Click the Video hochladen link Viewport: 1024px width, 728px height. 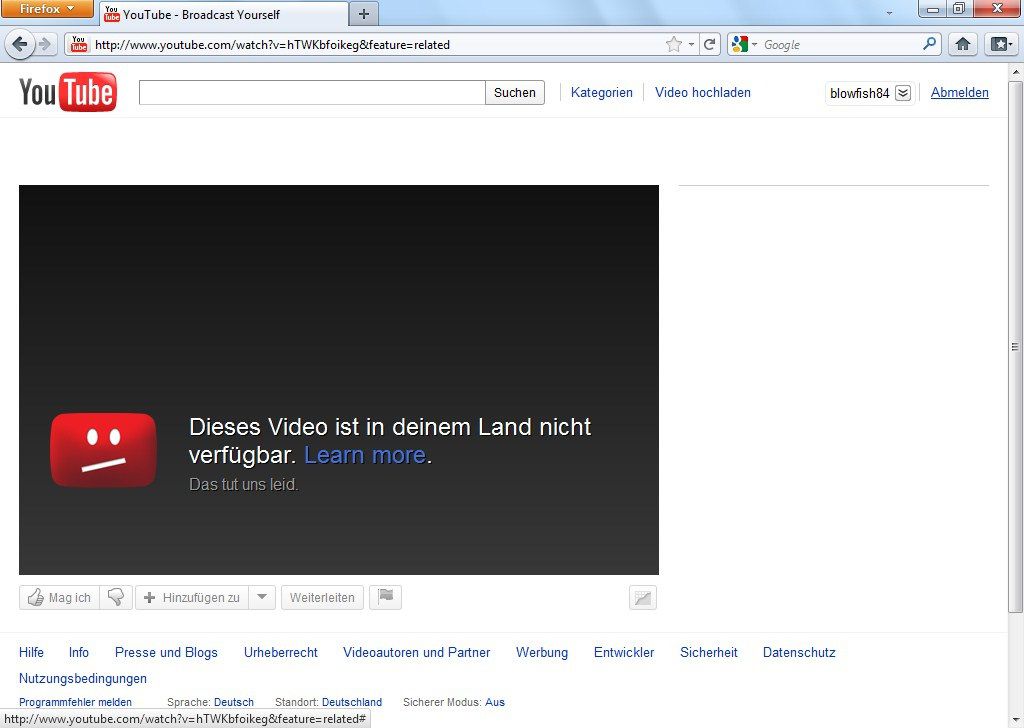point(702,92)
